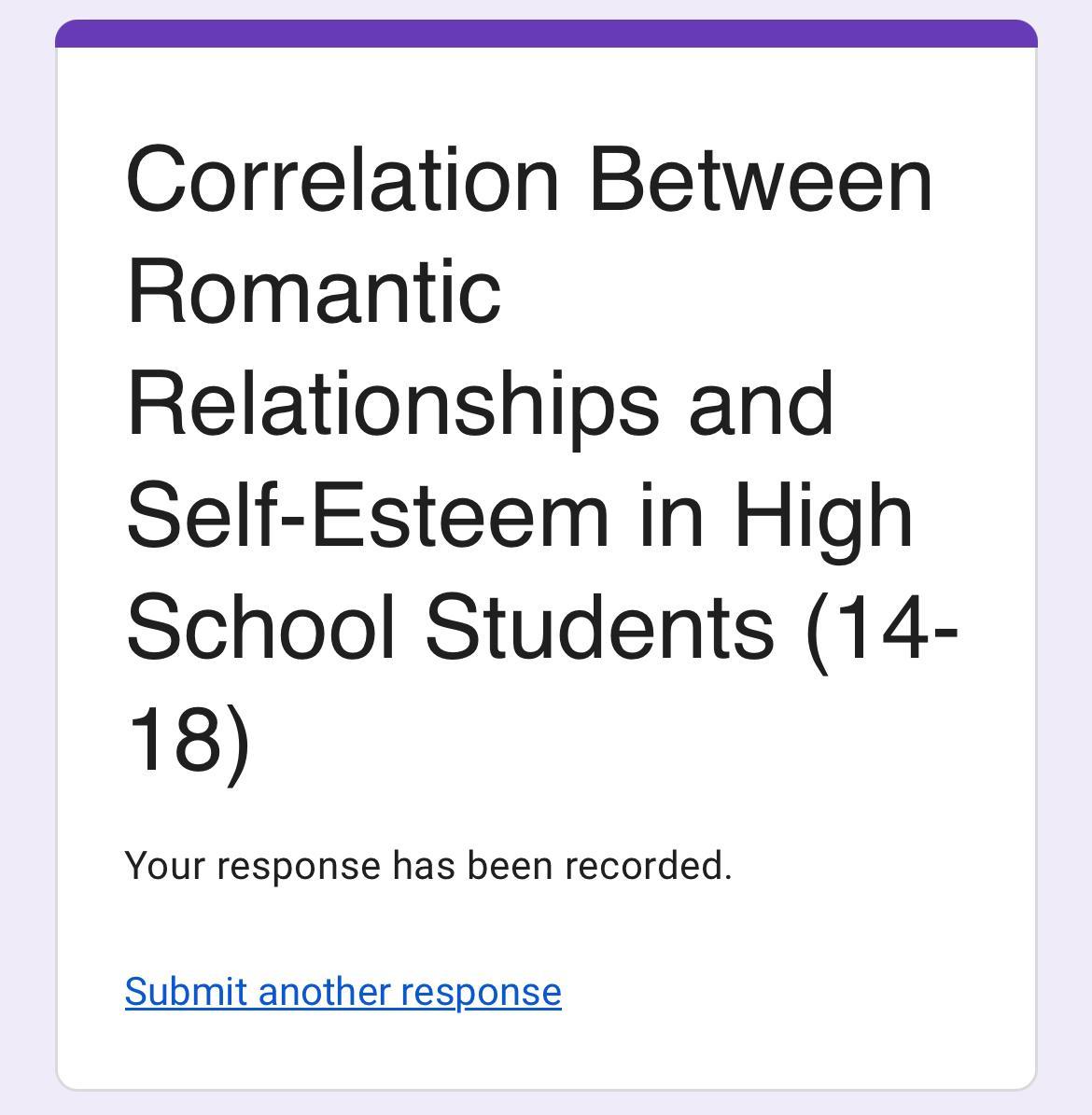1092x1115 pixels.
Task: Click the word "Correlation" in the title
Action: (x=343, y=179)
